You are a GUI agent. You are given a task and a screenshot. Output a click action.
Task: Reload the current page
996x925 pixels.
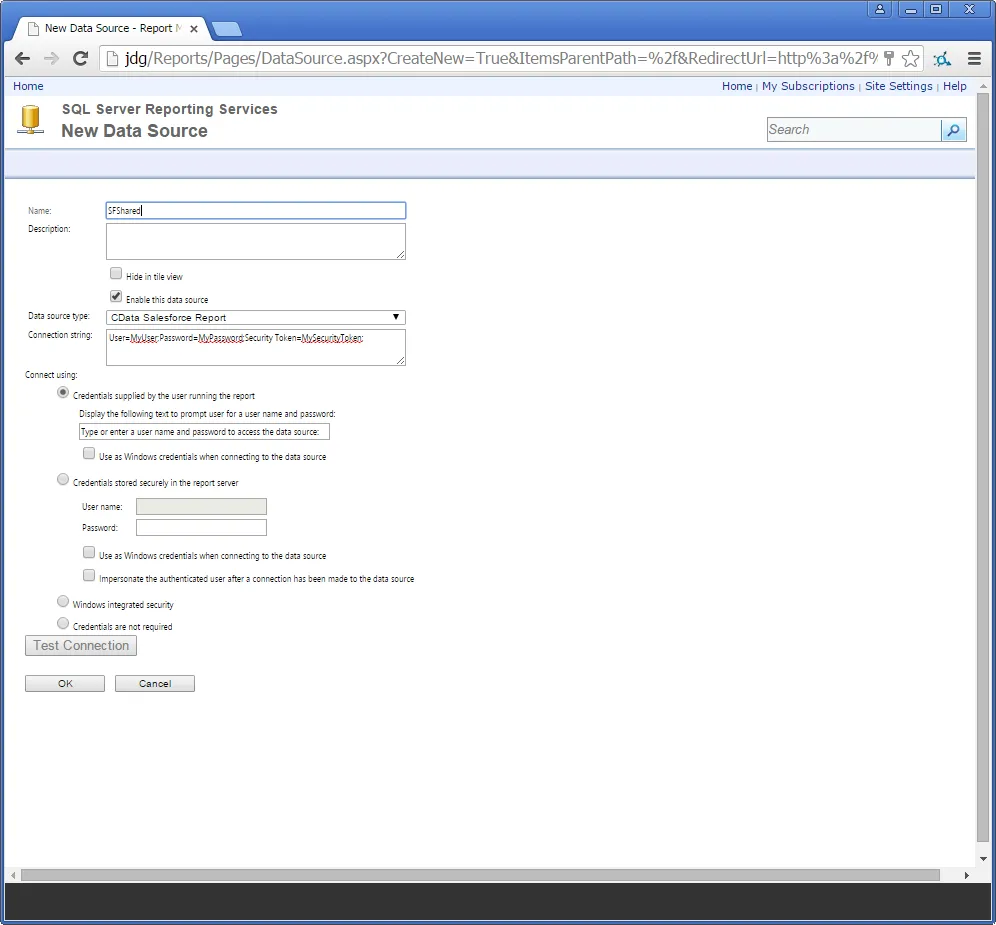[80, 58]
